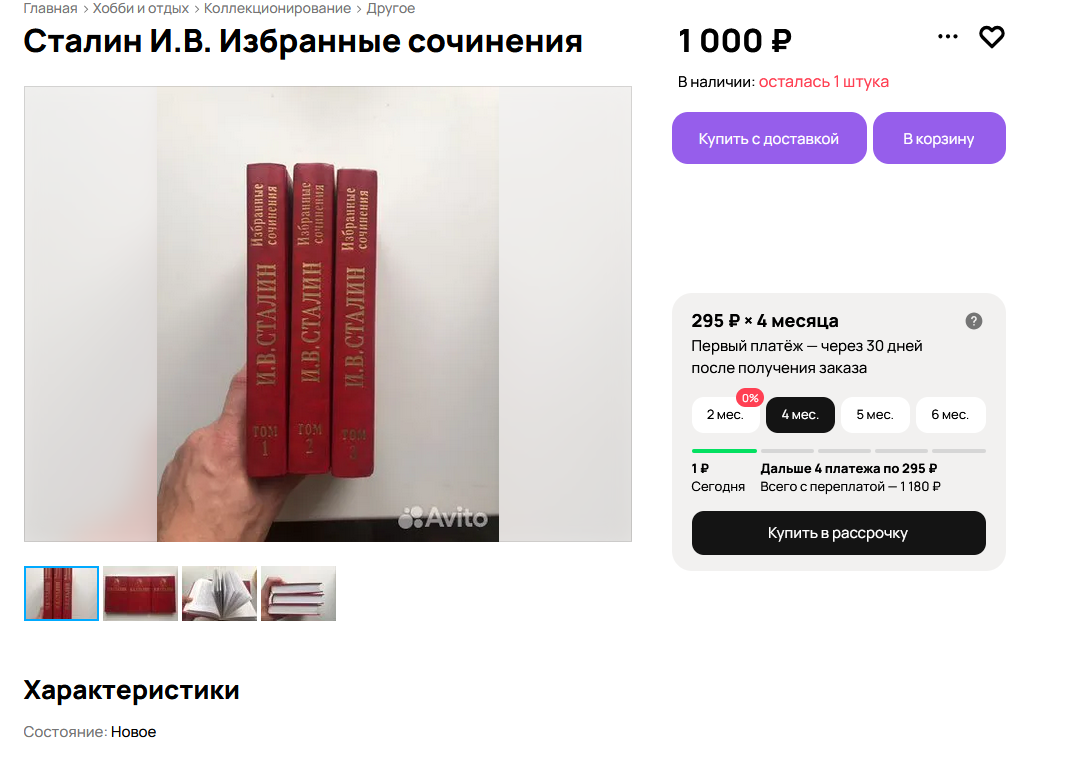Select the 4 мес. installment option
Viewport: 1066px width, 767px height.
point(800,415)
